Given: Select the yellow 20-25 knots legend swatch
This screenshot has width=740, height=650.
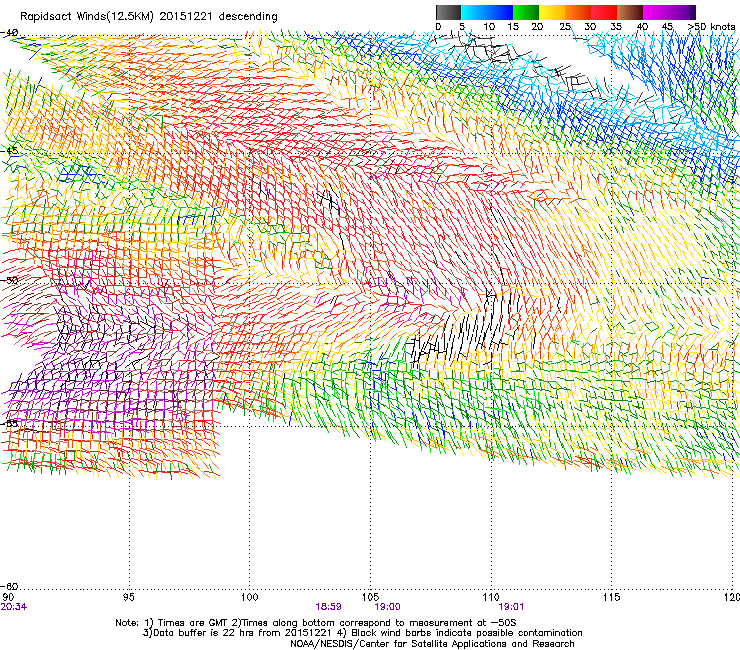Looking at the screenshot, I should click(552, 12).
